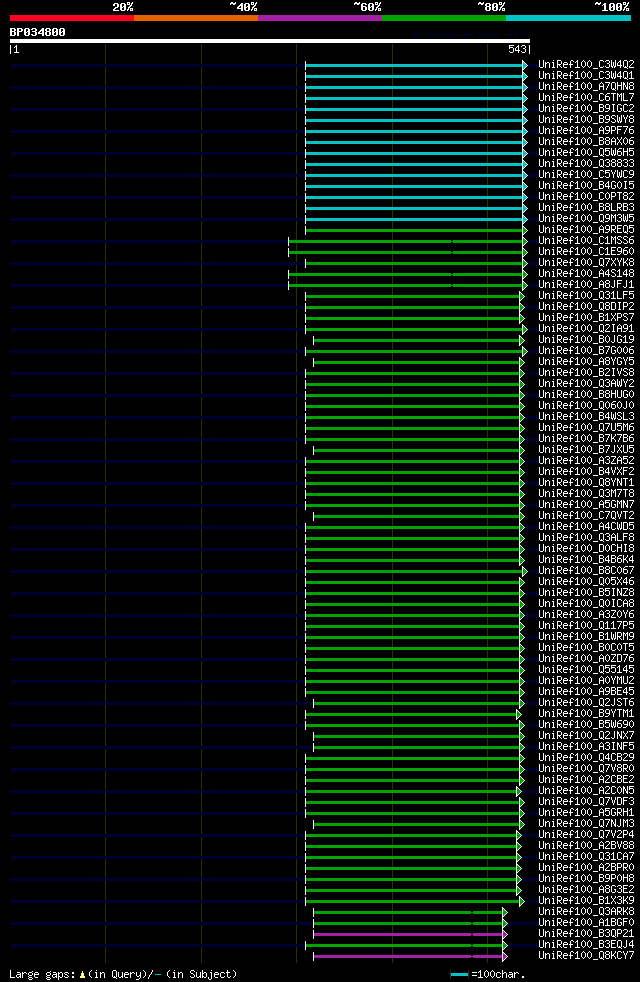
Task: Select the cyan alignment bar for UniRef100_C3W4Q2
Action: tap(416, 65)
